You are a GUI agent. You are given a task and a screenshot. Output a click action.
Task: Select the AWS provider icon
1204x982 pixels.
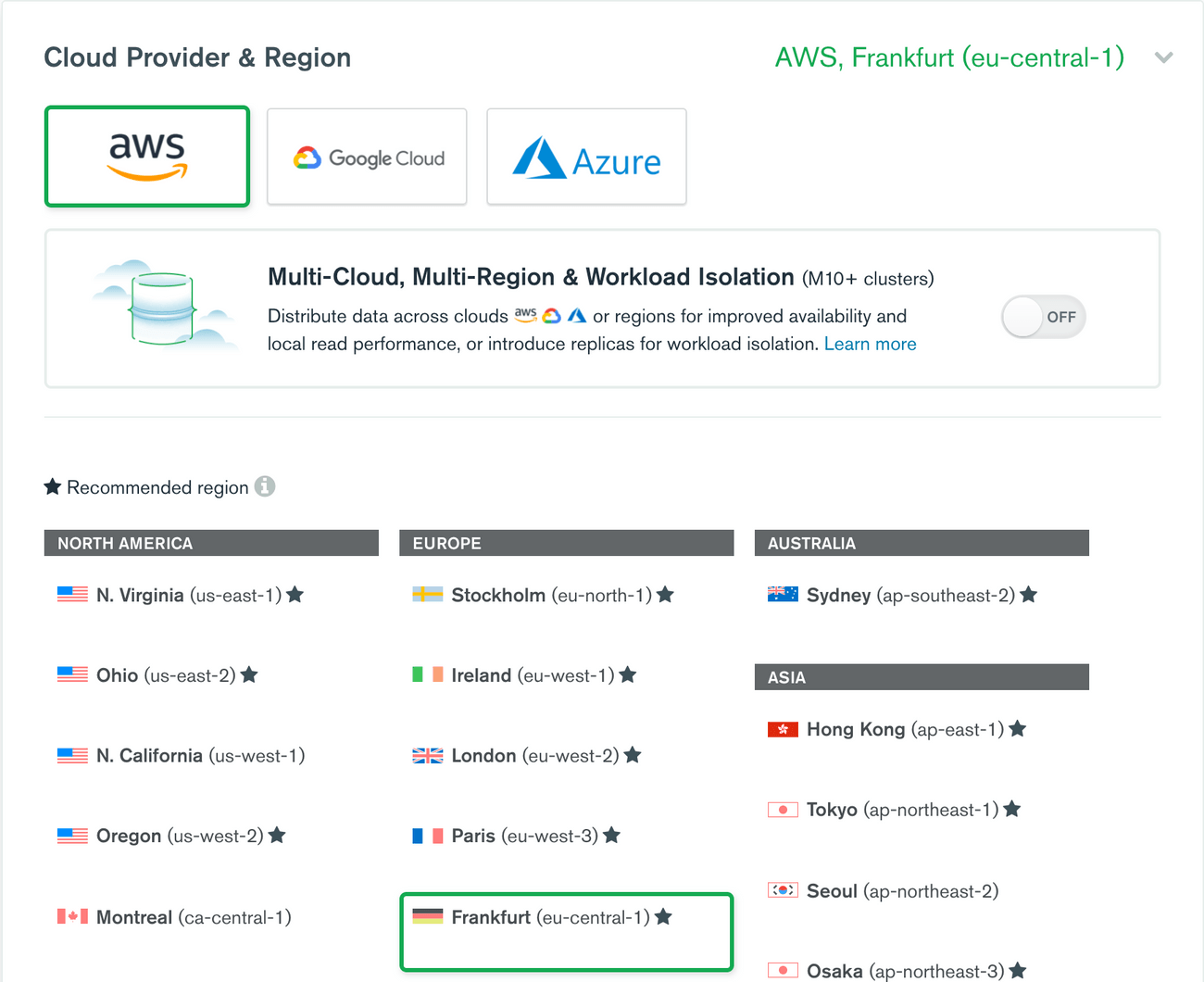(146, 156)
